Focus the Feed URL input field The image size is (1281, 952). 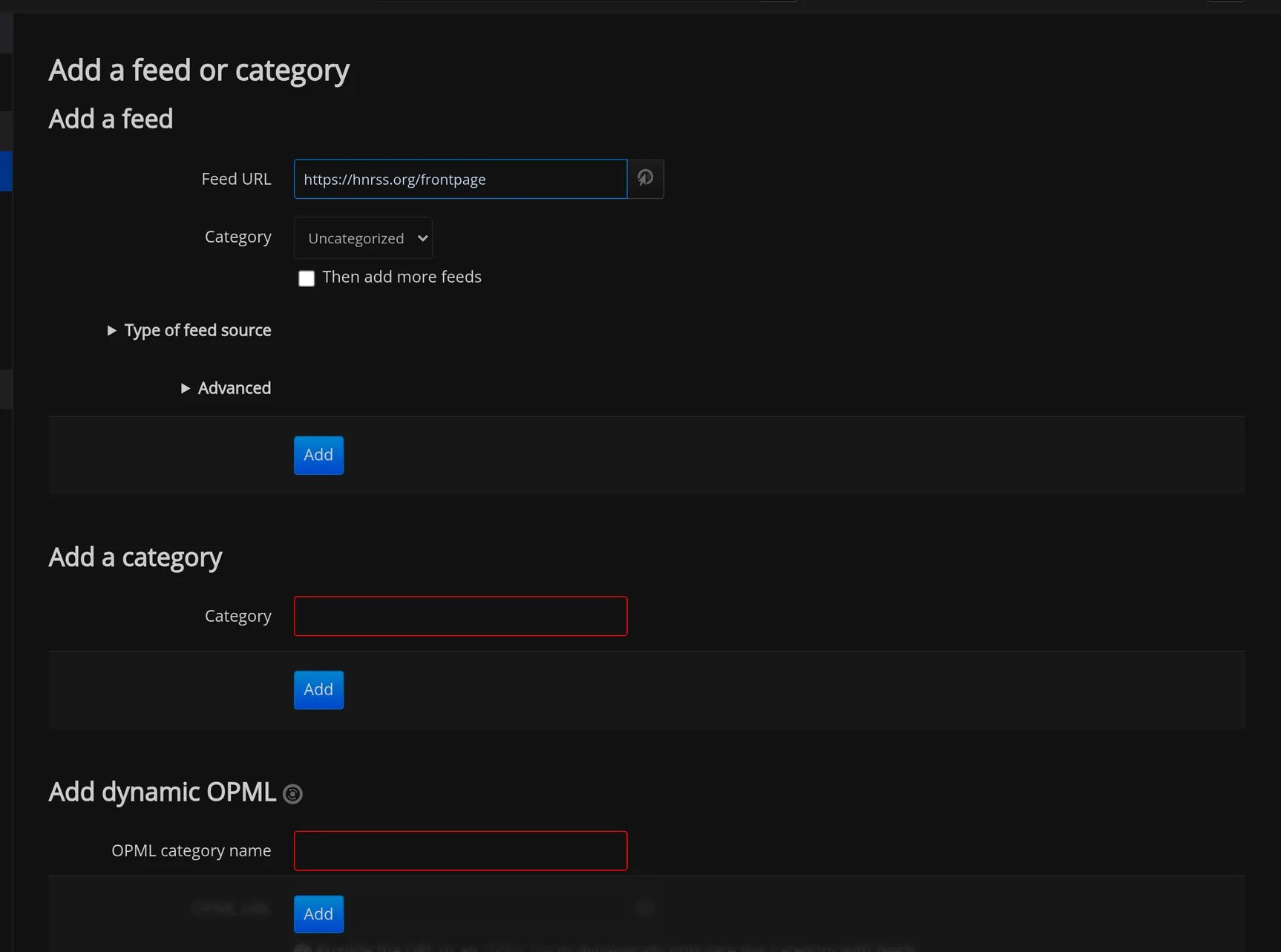tap(461, 179)
